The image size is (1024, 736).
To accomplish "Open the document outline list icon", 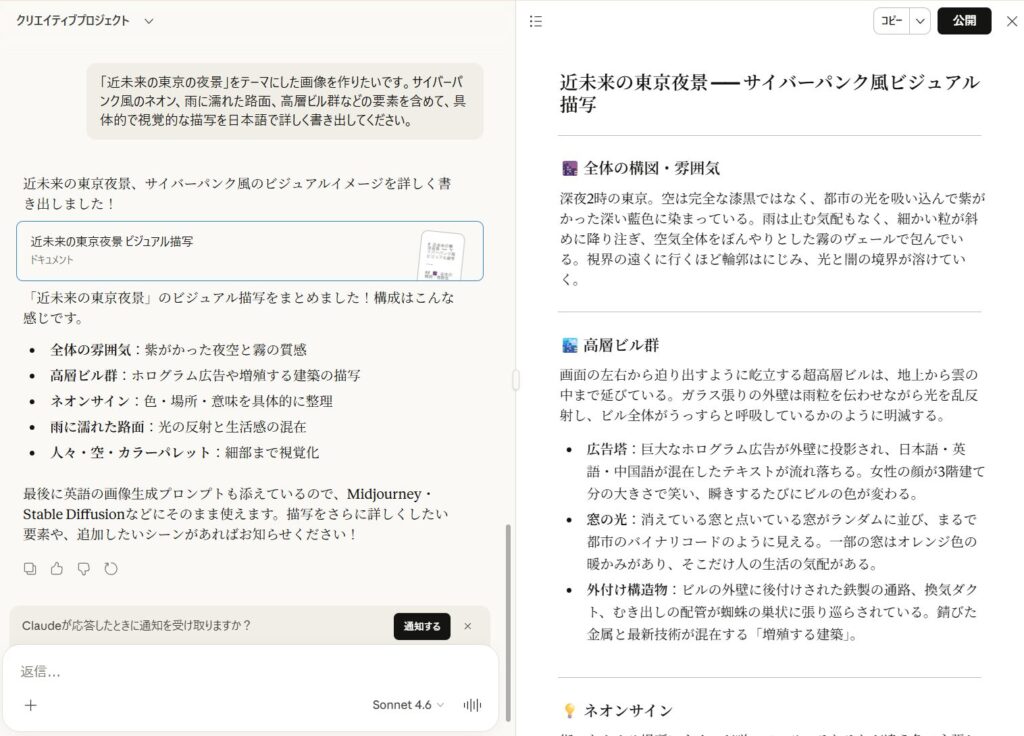I will pos(536,21).
